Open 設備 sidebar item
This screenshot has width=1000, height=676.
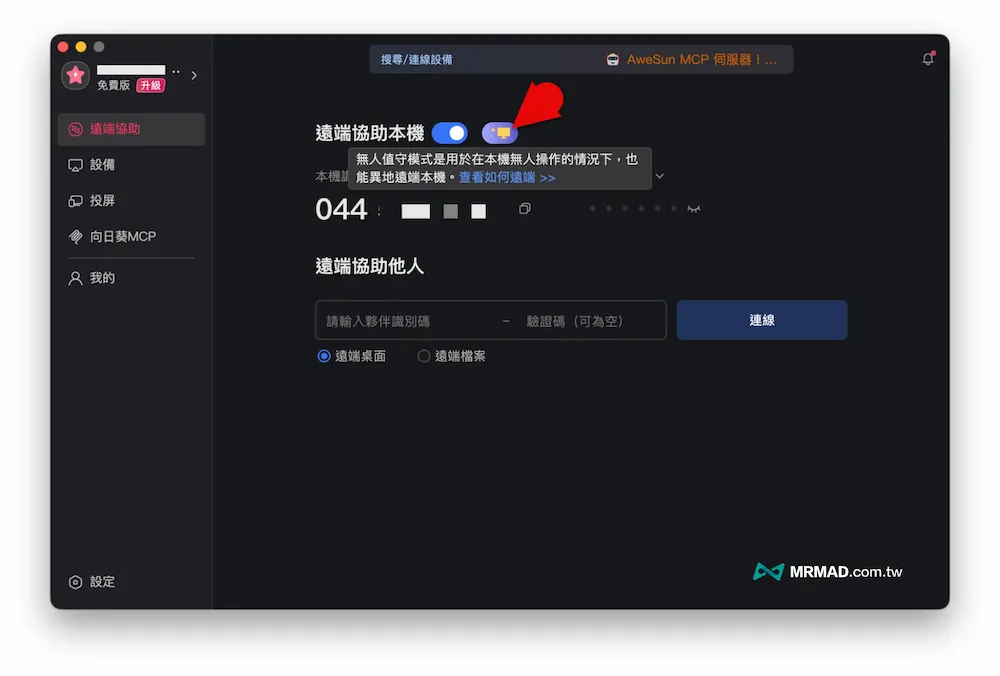[131, 165]
